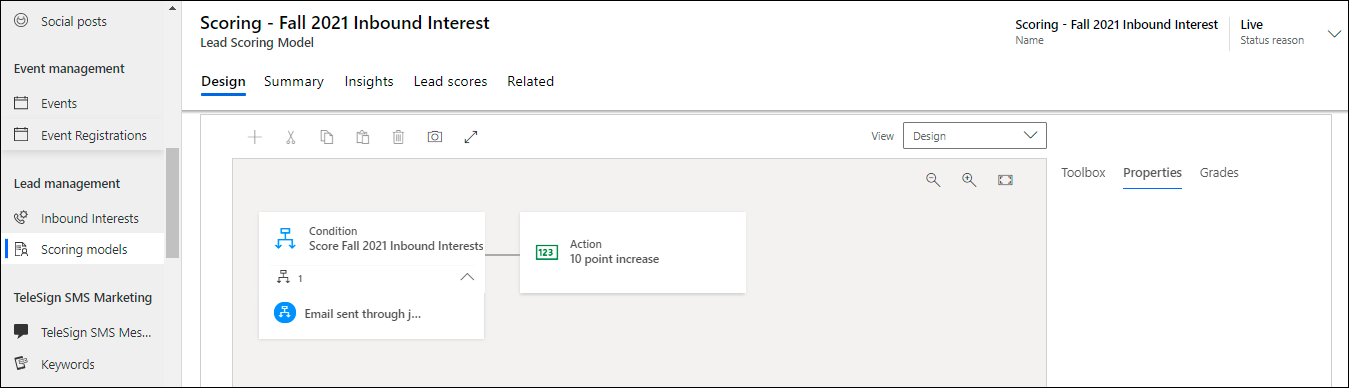The image size is (1349, 388).
Task: Click the Copy icon in designer toolbar
Action: 326,137
